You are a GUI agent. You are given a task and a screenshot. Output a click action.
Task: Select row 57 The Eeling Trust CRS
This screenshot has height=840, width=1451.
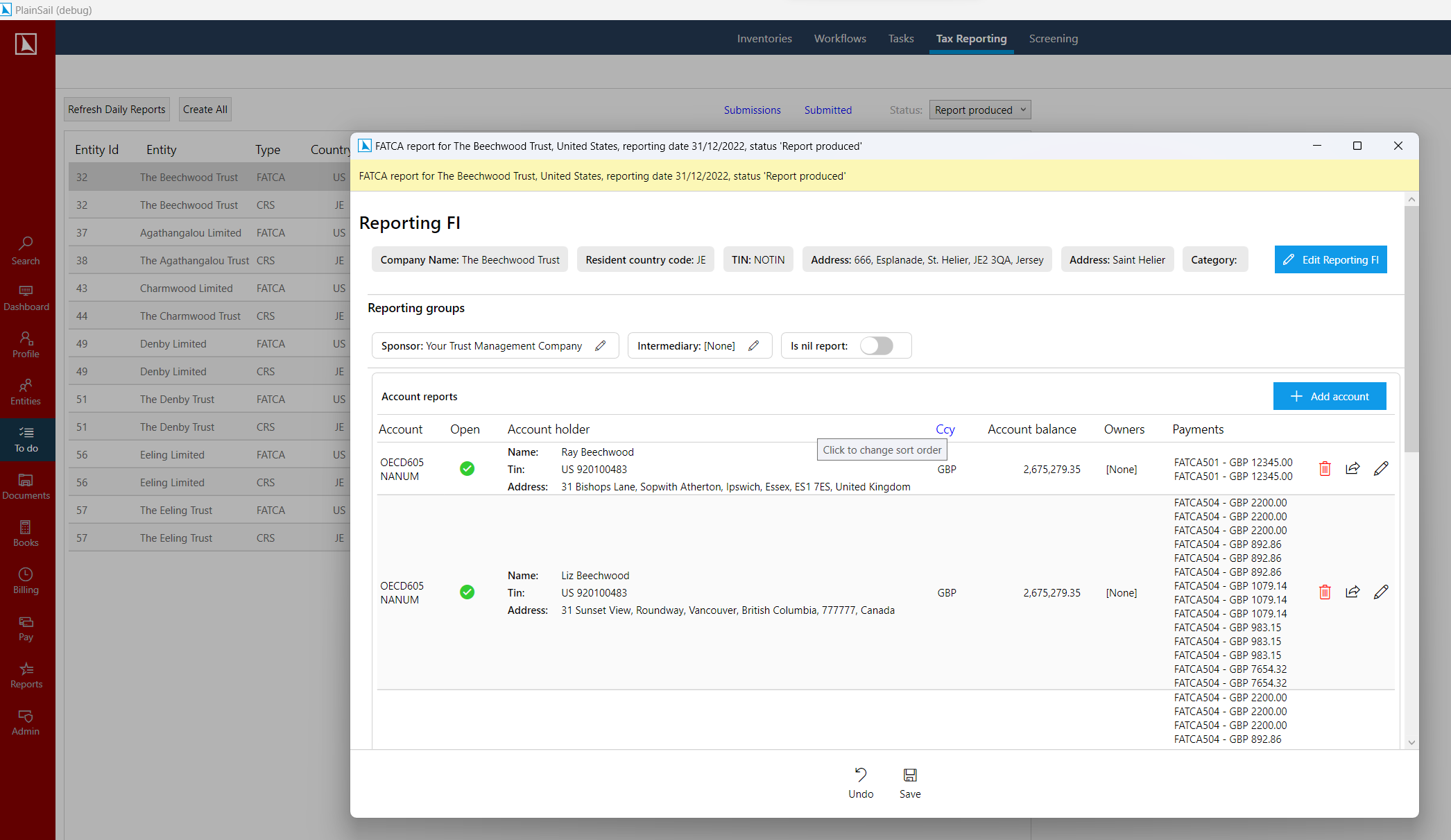[209, 538]
